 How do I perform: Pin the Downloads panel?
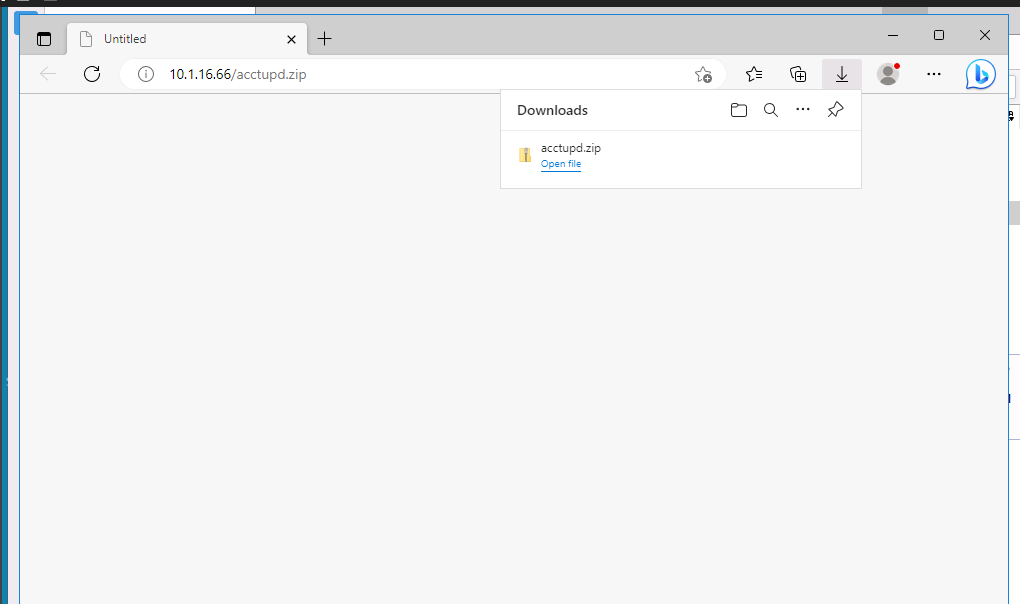[x=835, y=110]
